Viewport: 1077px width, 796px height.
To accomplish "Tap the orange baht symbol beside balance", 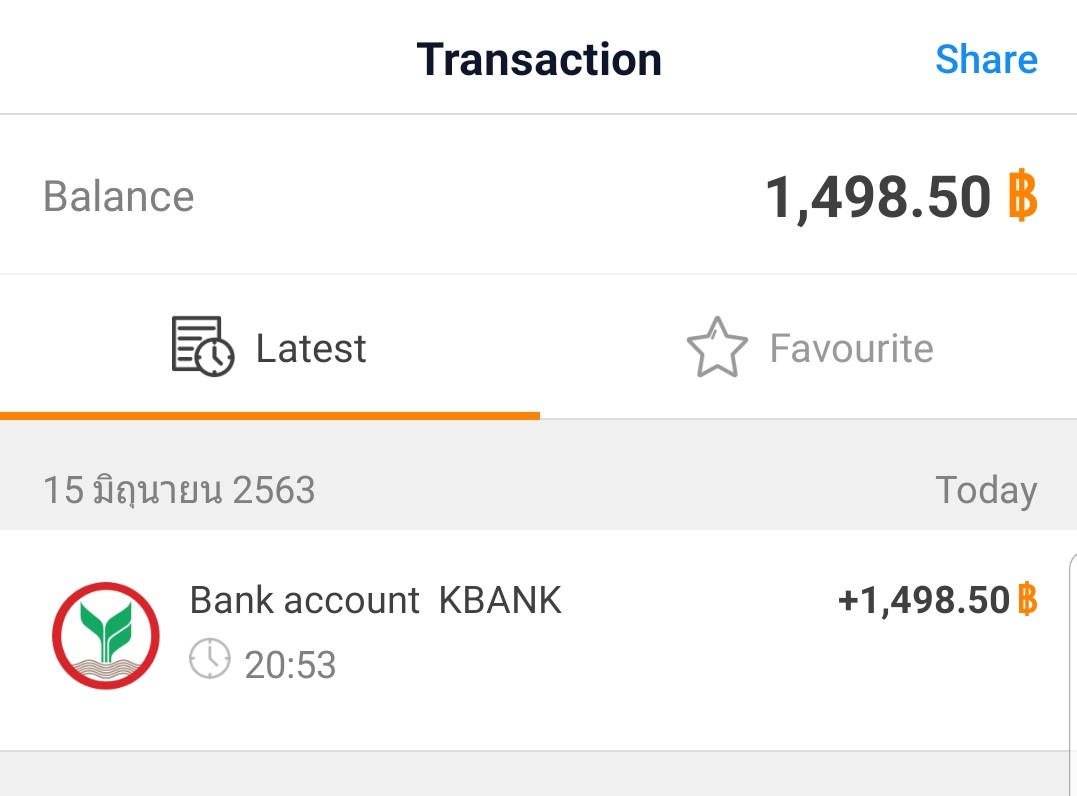I will click(x=1022, y=197).
